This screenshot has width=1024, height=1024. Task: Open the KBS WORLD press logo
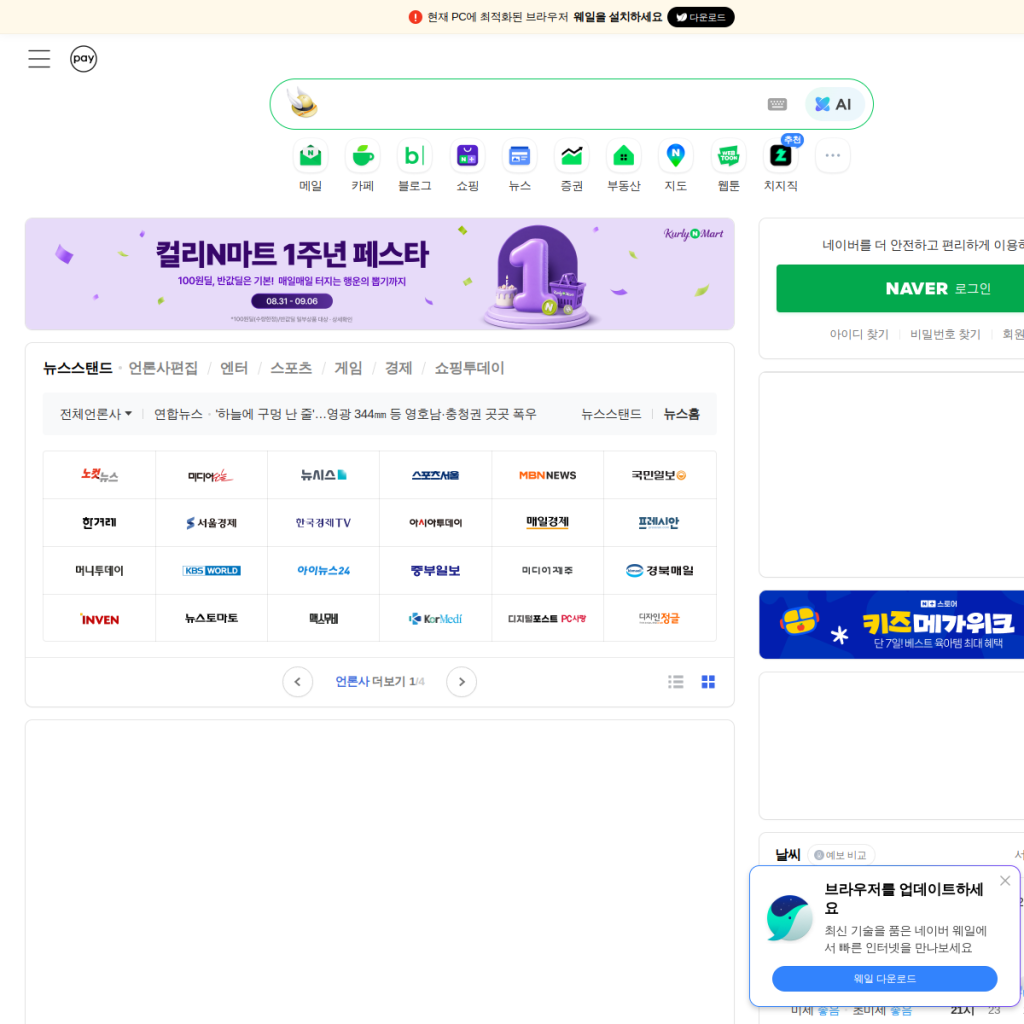[211, 571]
